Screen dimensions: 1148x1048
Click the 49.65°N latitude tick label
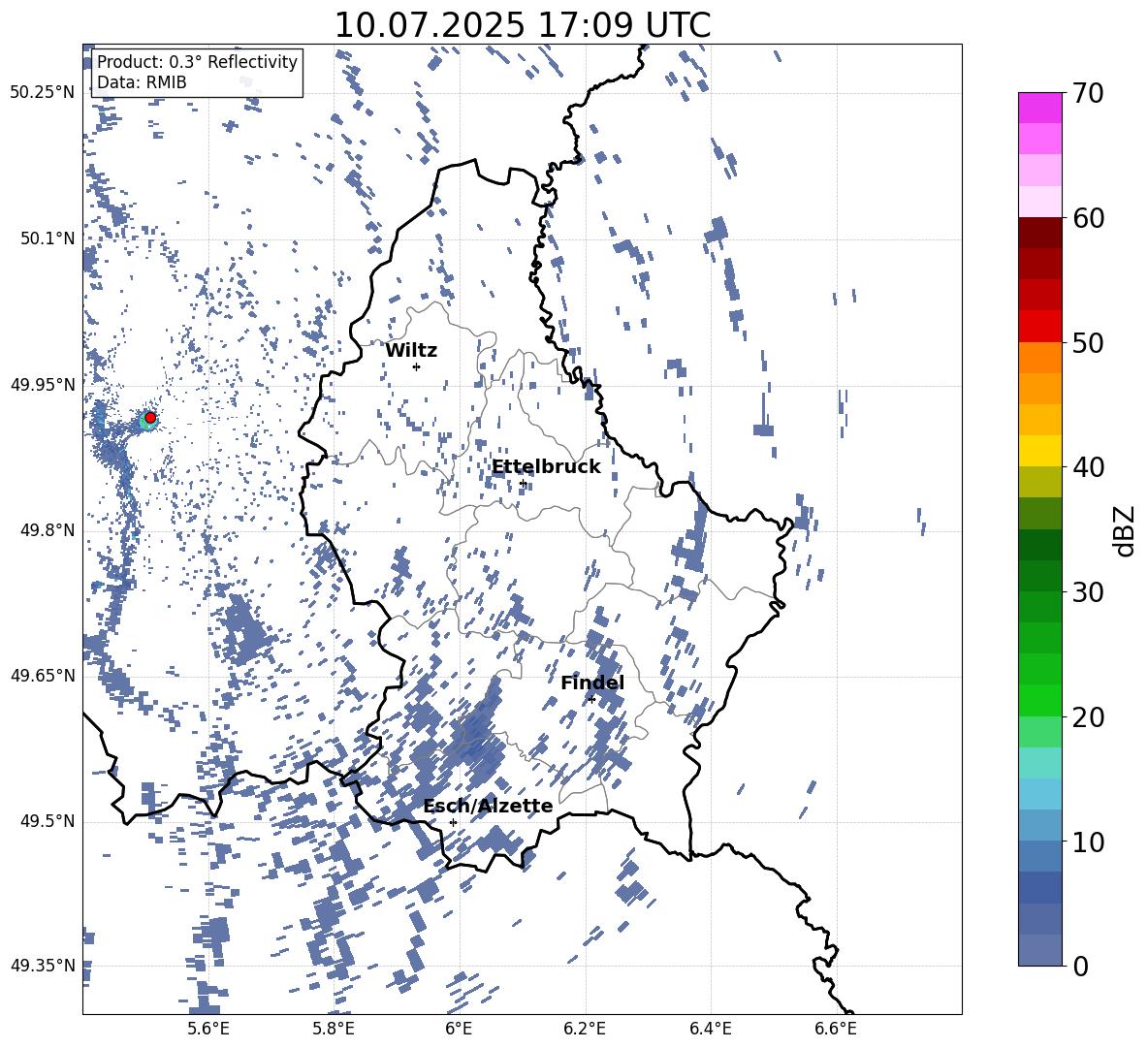(43, 675)
